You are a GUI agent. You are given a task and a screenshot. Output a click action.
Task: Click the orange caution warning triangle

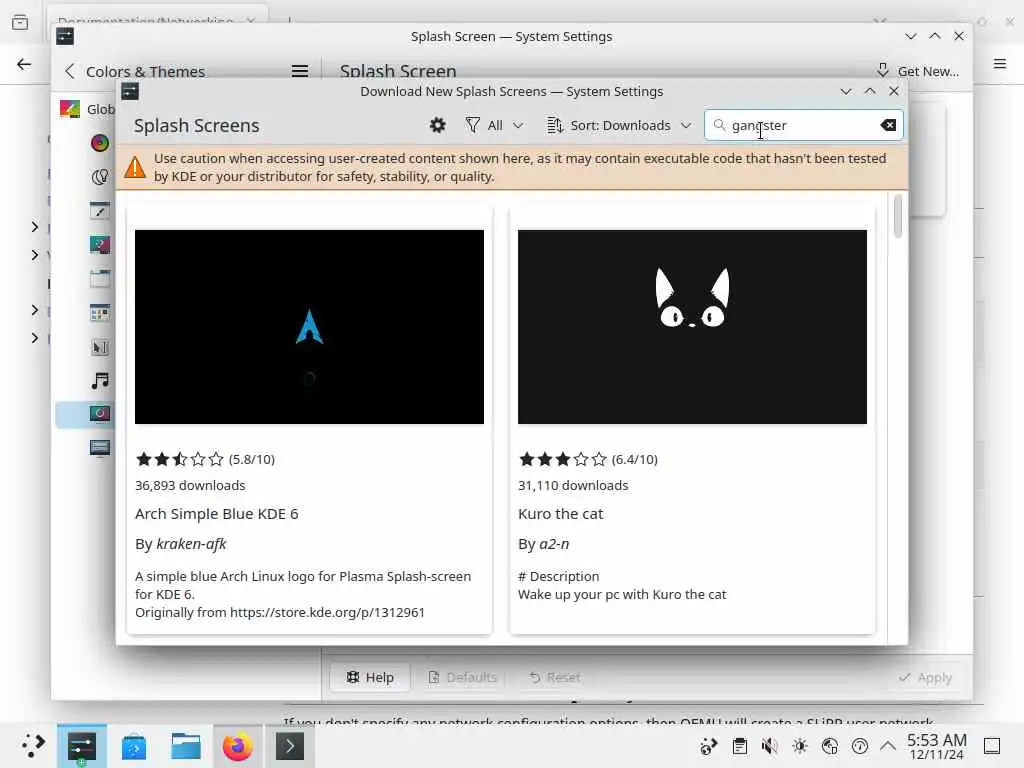coord(135,167)
